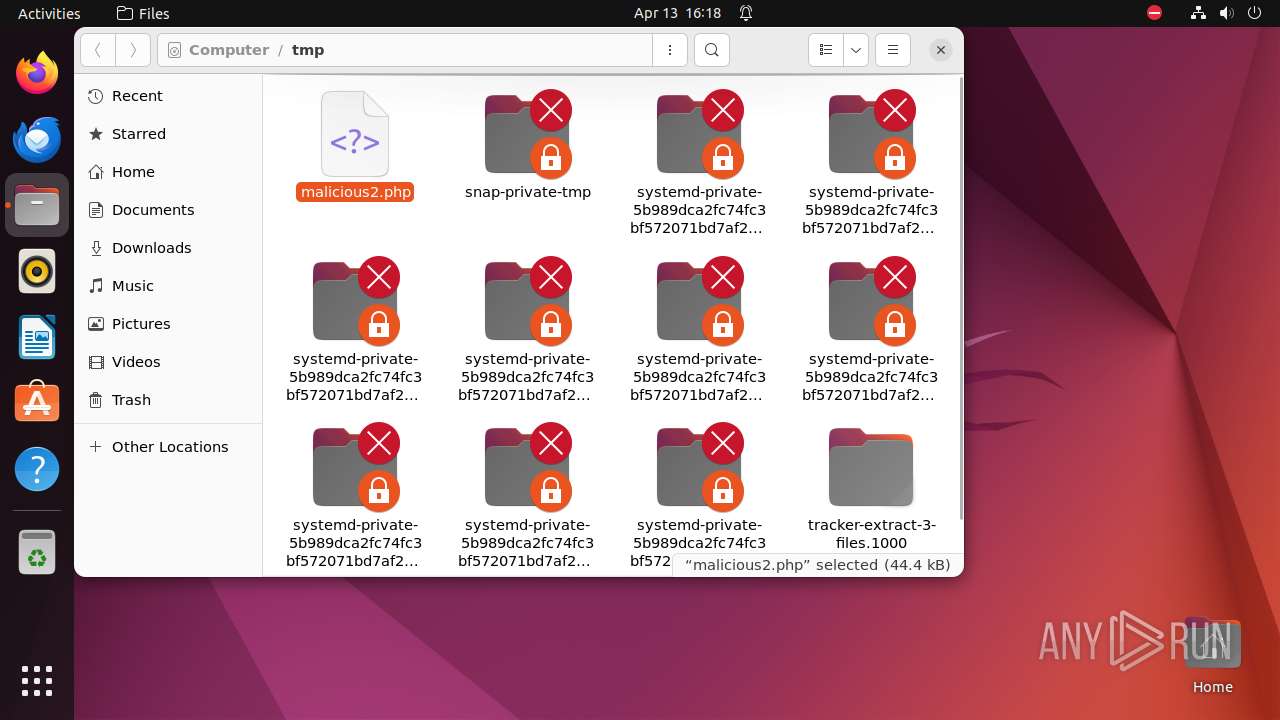Click Other Locations in sidebar
The image size is (1280, 720).
[168, 447]
